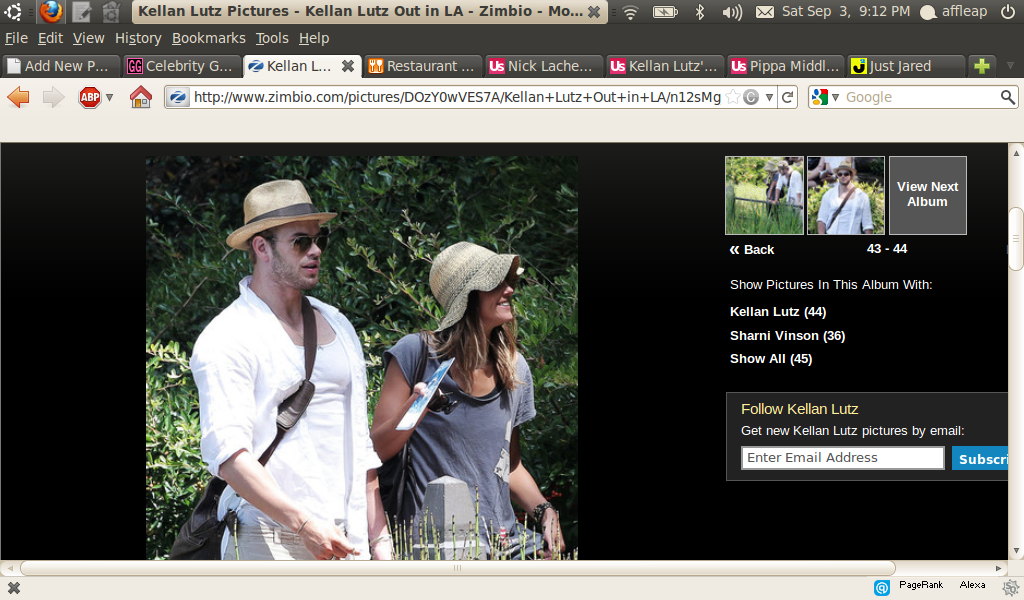Click the Enter Email Address field
Image resolution: width=1024 pixels, height=600 pixels.
click(842, 458)
